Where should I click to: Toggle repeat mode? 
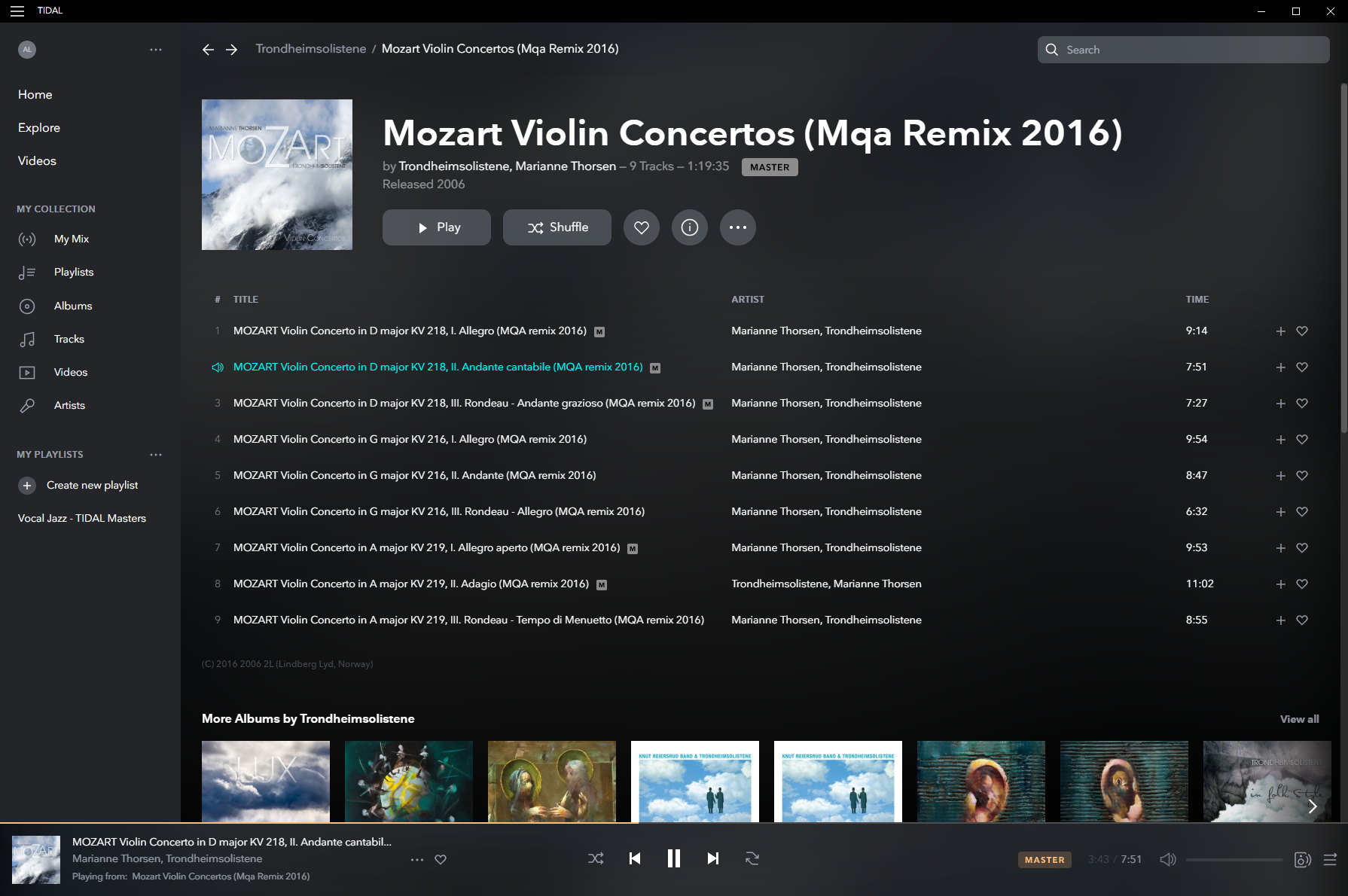click(752, 859)
